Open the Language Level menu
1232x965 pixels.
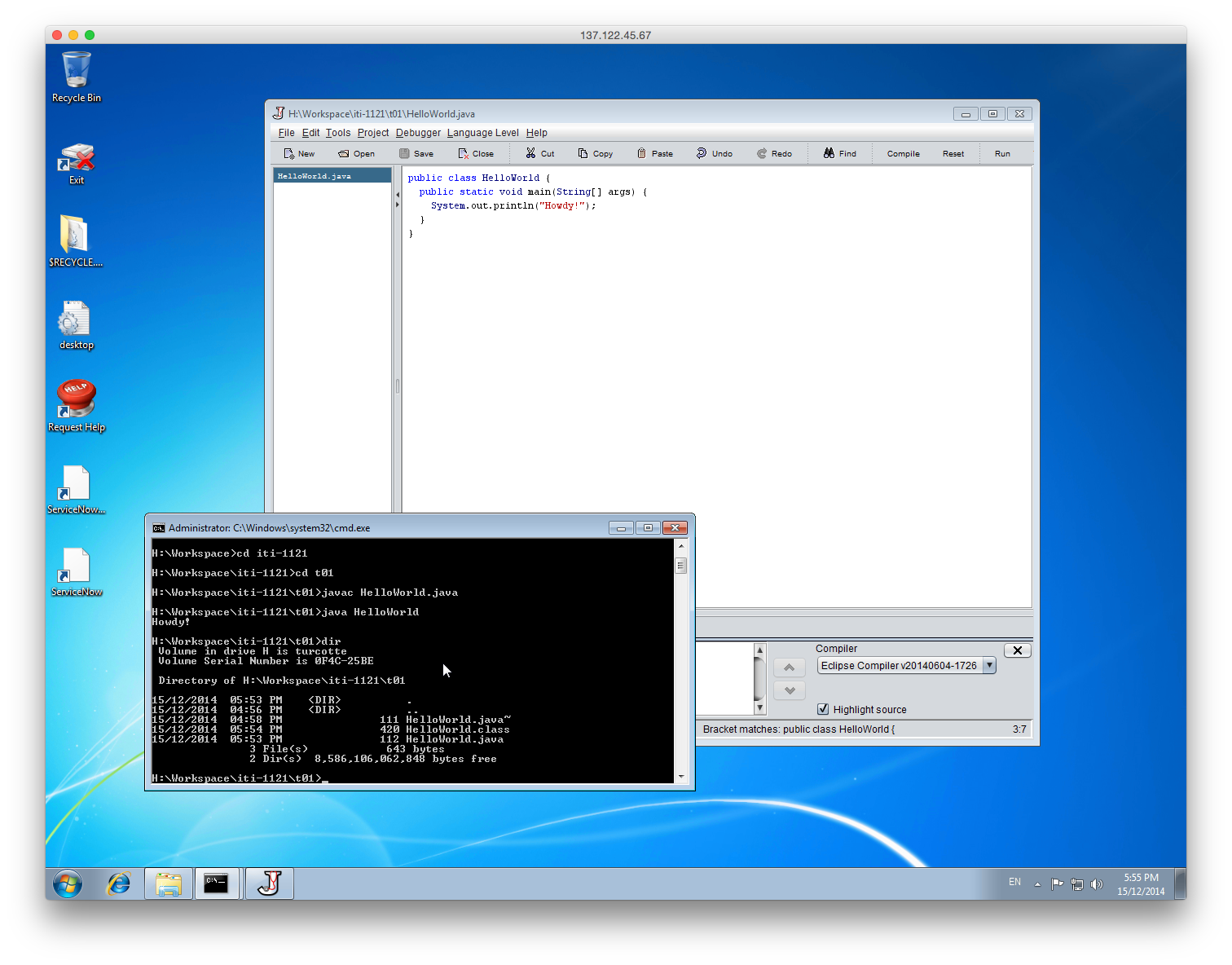tap(482, 133)
